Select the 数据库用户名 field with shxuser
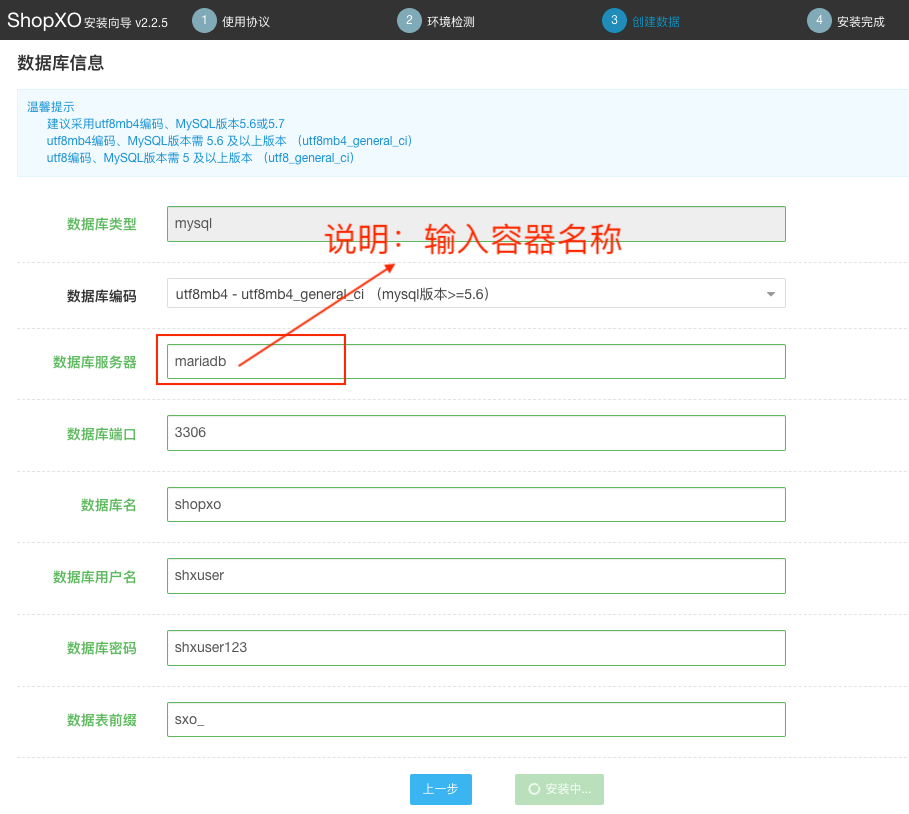Image resolution: width=909 pixels, height=814 pixels. [476, 576]
